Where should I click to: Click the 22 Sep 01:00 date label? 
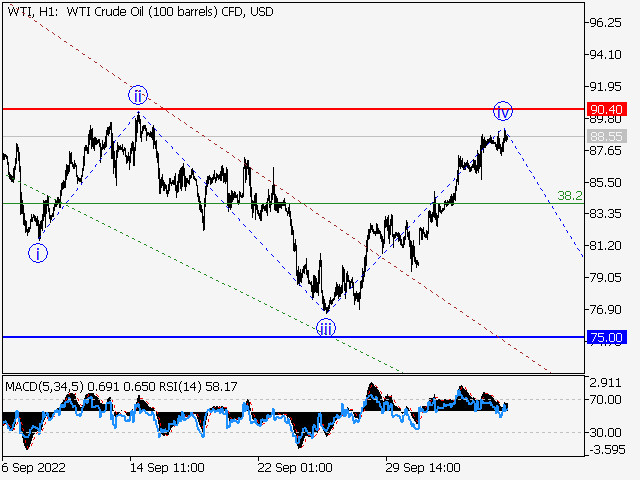295,467
